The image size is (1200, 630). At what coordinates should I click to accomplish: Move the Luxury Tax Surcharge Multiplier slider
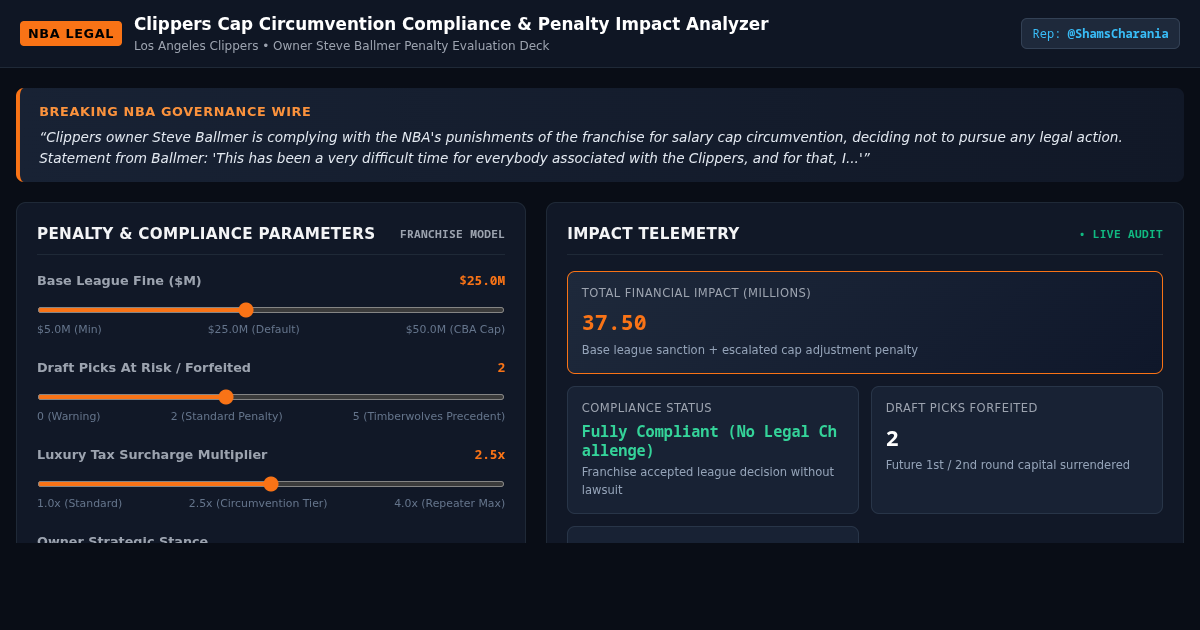[271, 484]
